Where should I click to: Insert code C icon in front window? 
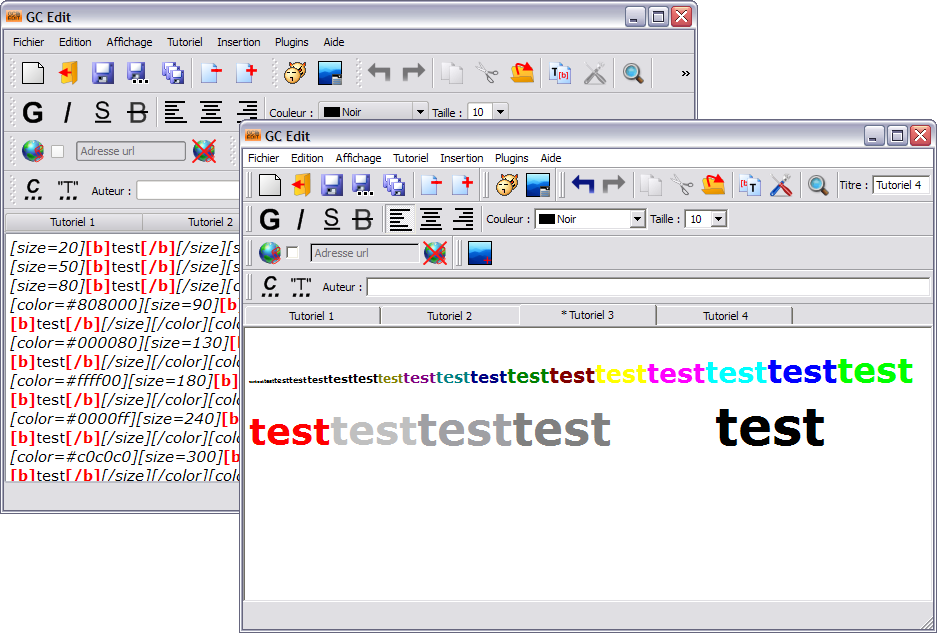[270, 286]
